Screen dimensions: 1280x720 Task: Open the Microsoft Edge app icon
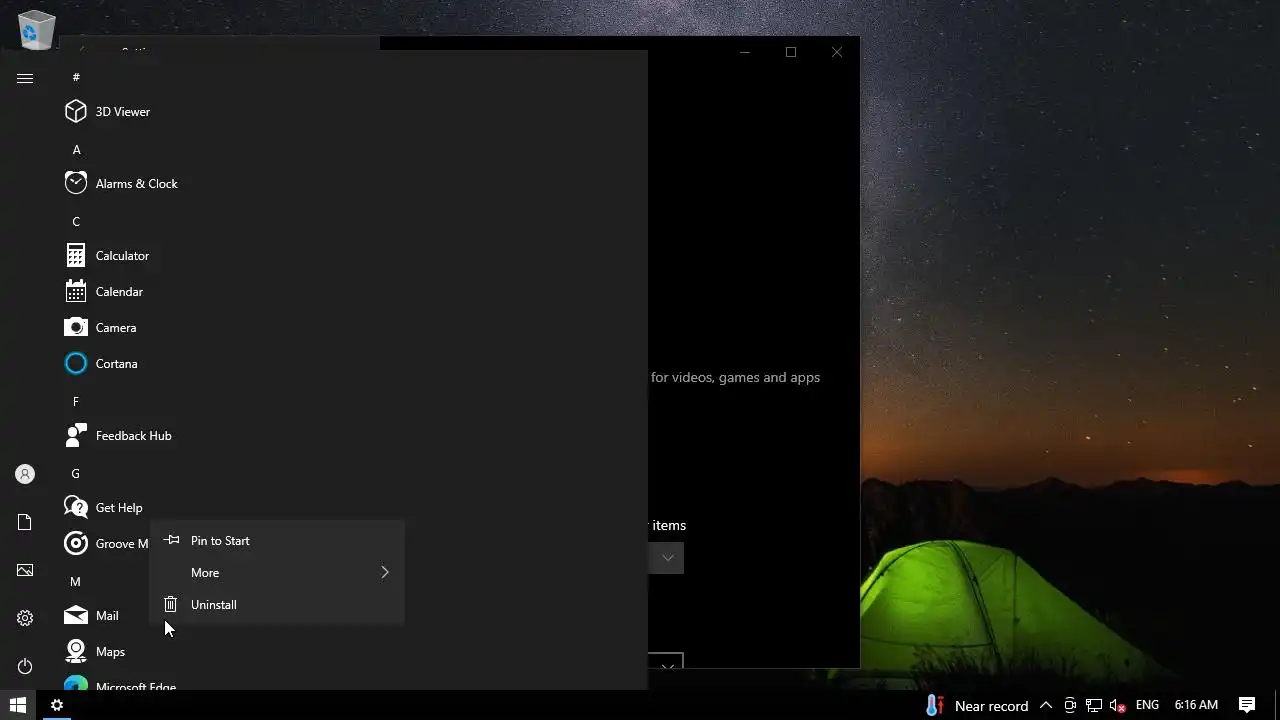tap(76, 685)
